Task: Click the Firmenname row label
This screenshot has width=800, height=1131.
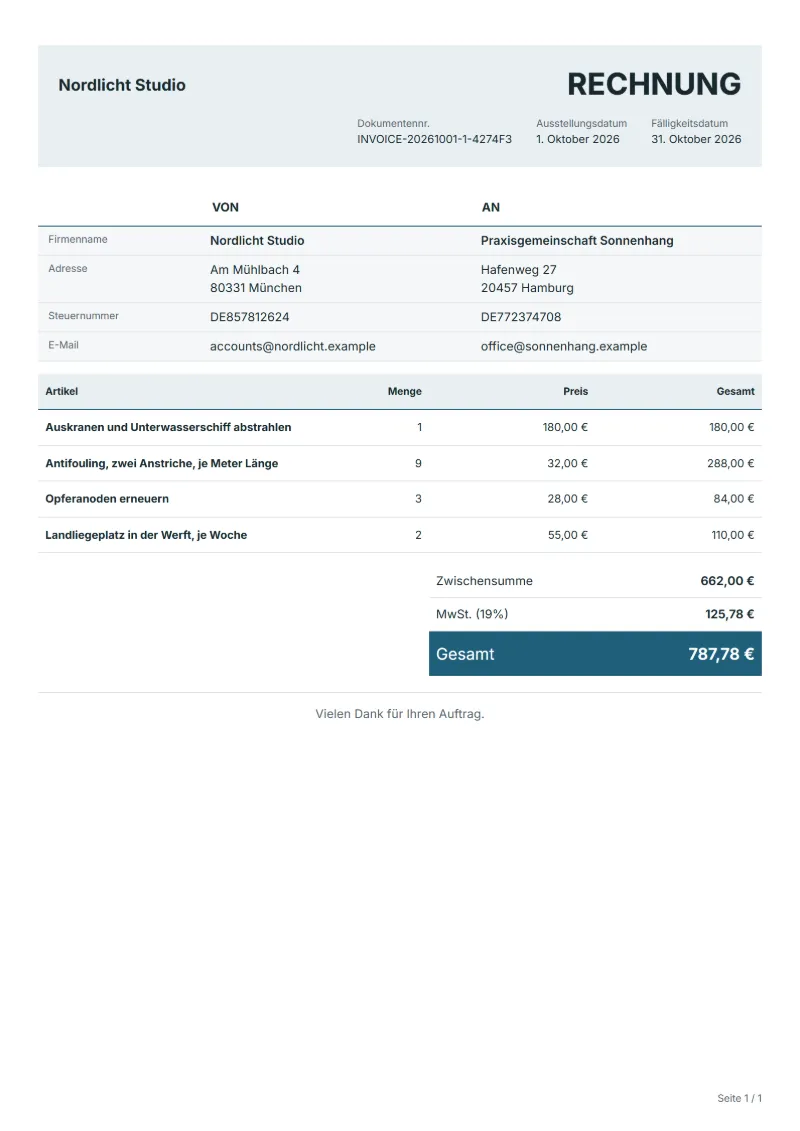Action: point(78,239)
